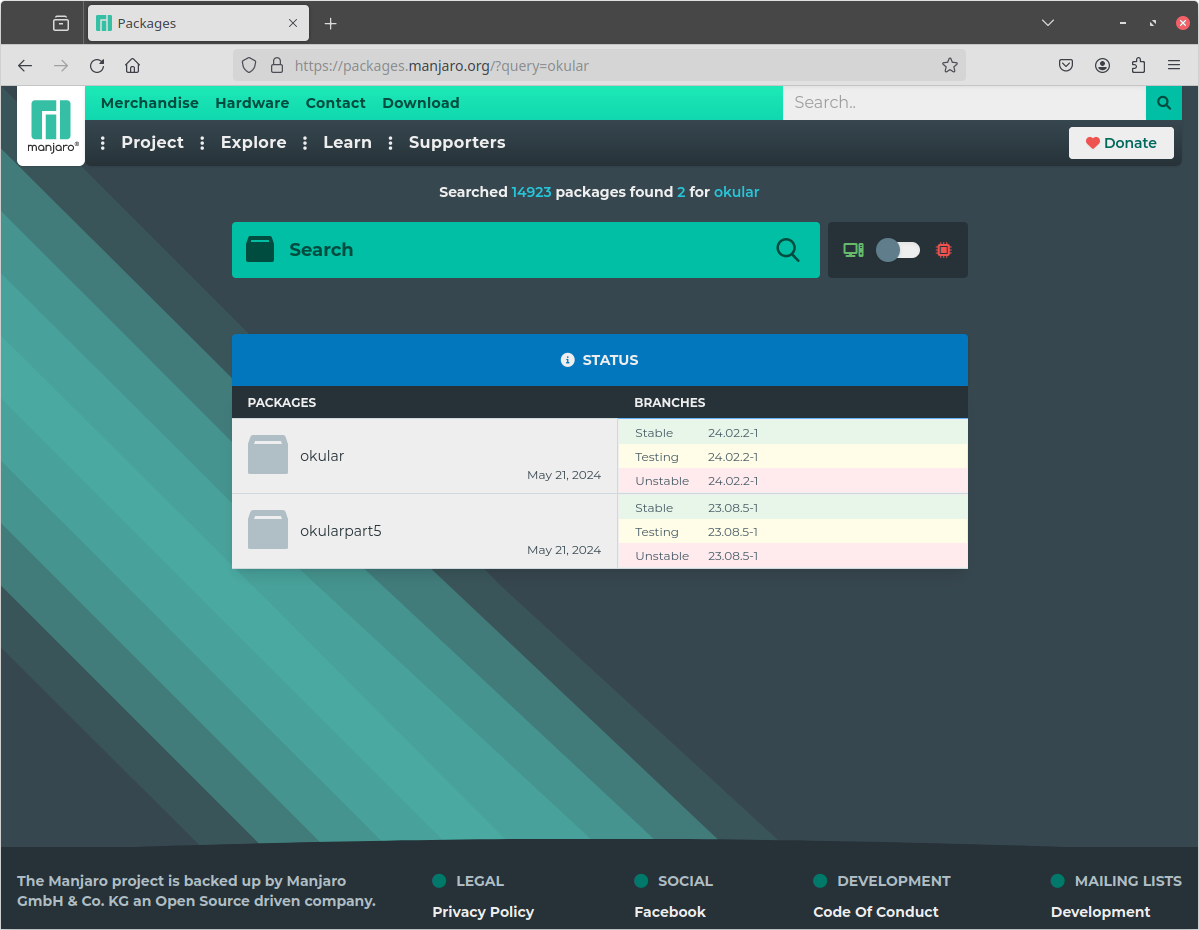Click the red ARM chip icon
This screenshot has height=930, width=1199.
(944, 250)
